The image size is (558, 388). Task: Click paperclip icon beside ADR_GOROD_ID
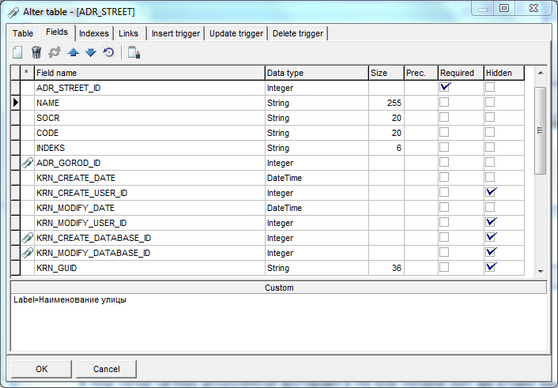coord(27,163)
